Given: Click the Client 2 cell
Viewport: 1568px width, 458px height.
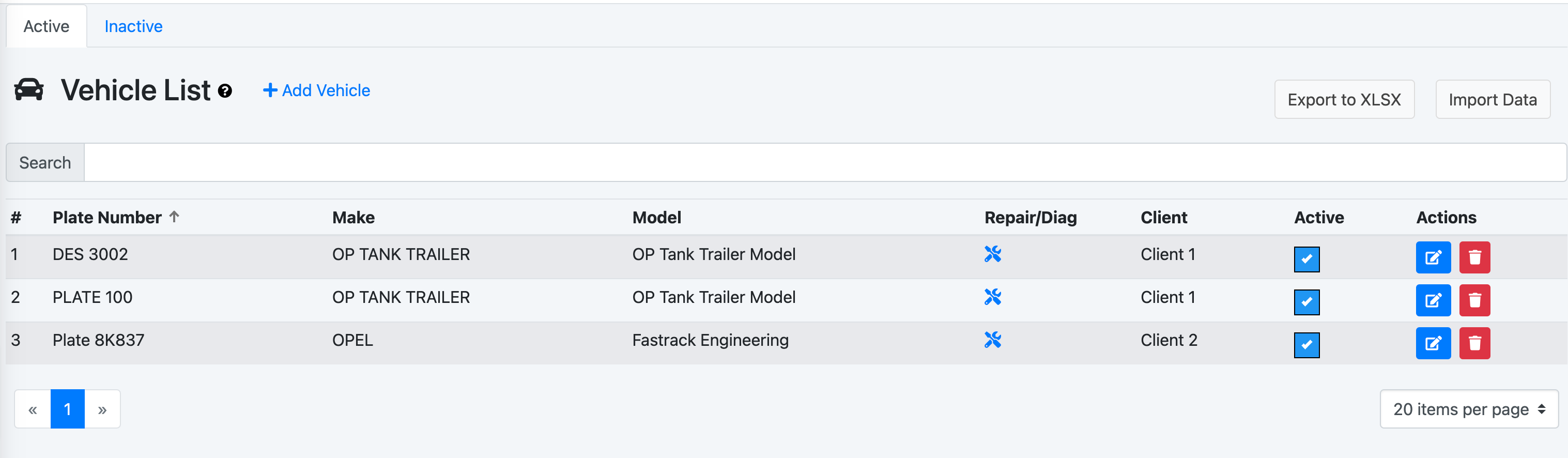Looking at the screenshot, I should click(x=1169, y=340).
